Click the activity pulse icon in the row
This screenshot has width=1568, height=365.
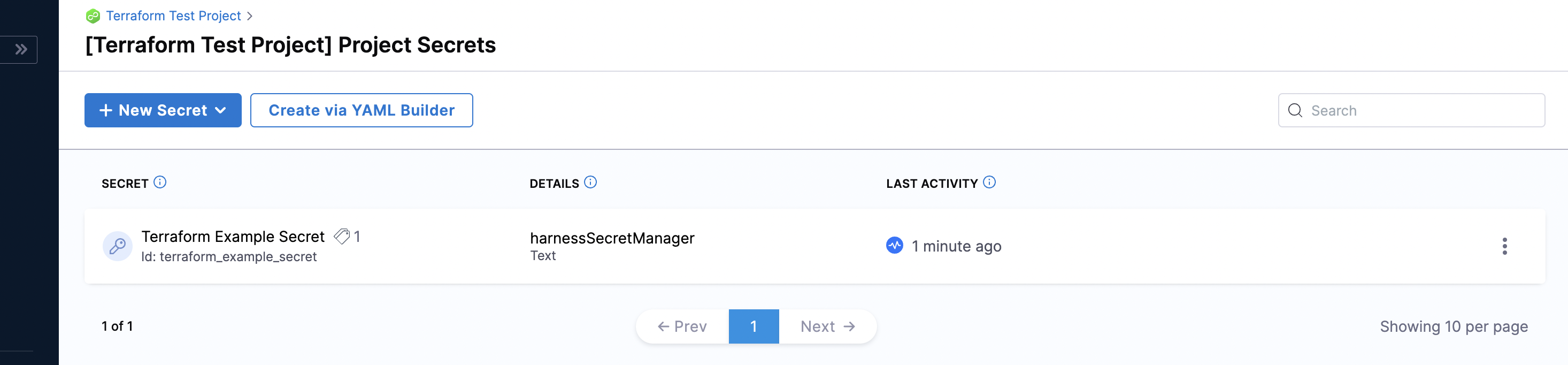point(894,246)
